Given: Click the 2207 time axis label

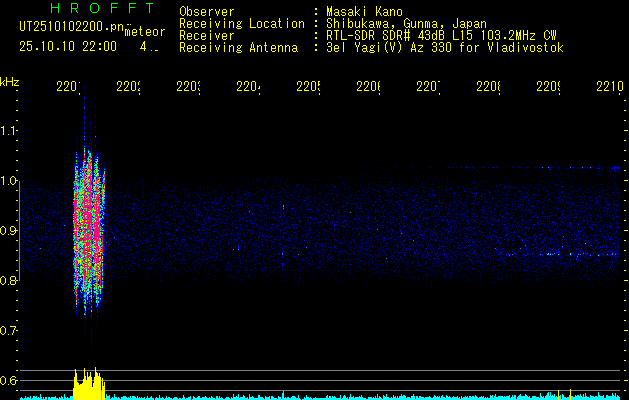Looking at the screenshot, I should [x=428, y=87].
